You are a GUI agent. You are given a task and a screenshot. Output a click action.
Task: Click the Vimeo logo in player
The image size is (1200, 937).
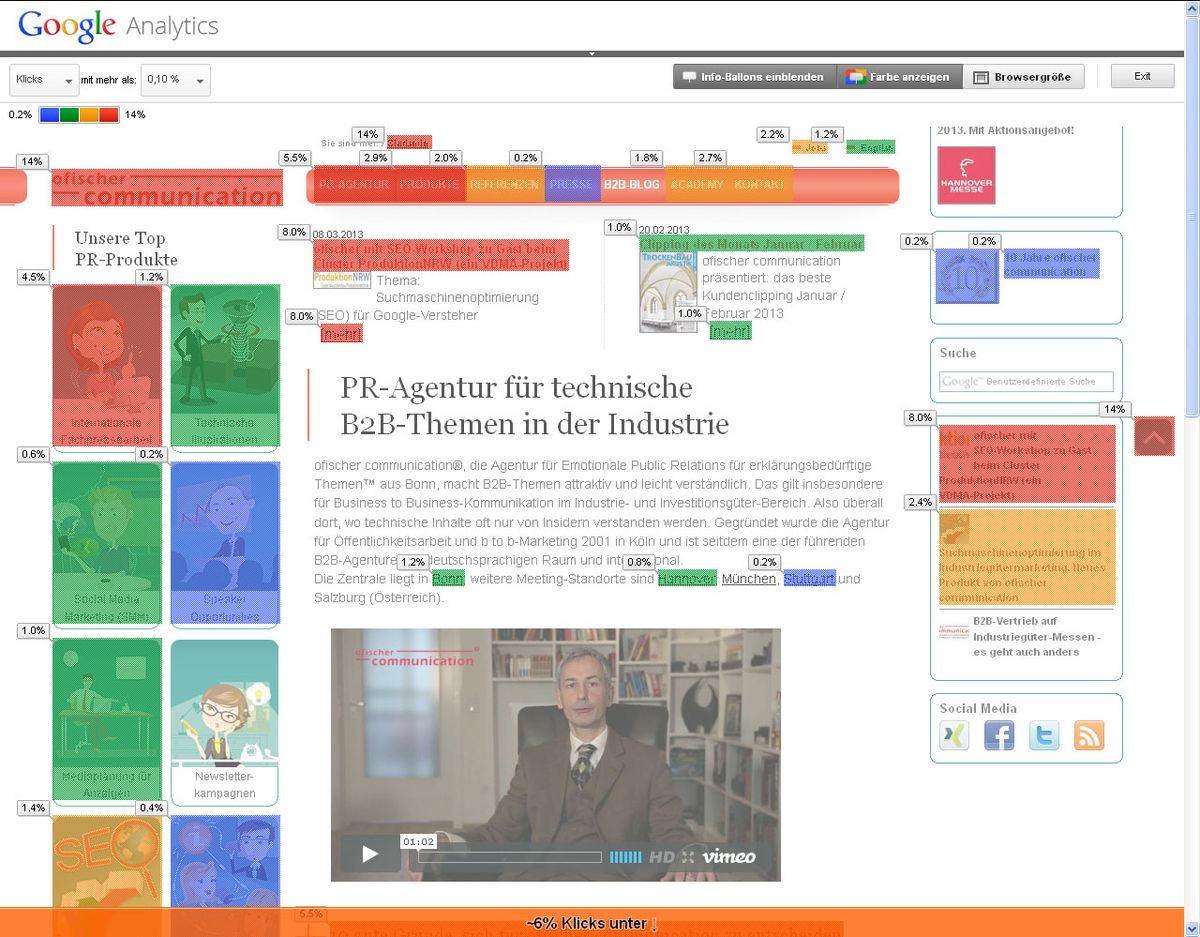729,856
